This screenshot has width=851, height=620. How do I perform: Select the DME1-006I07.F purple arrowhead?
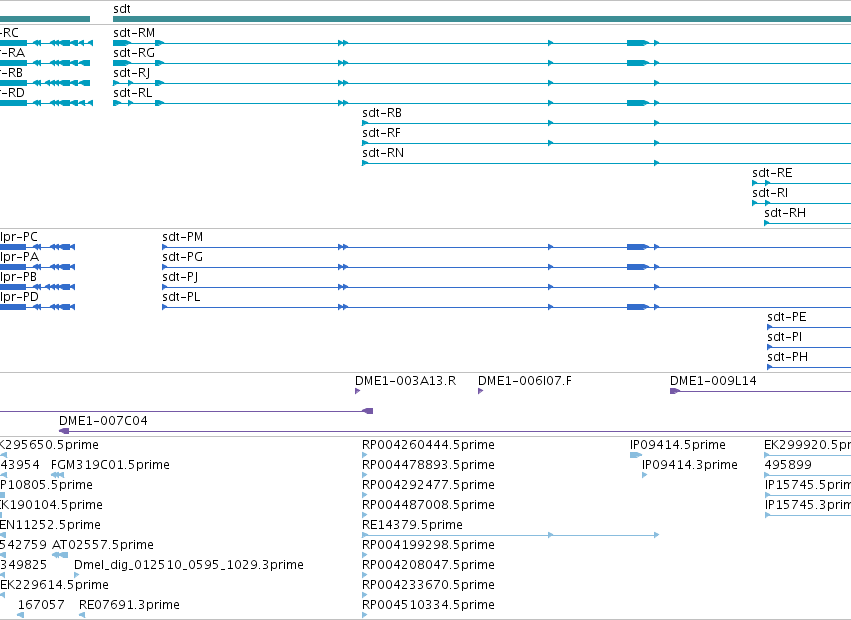[480, 391]
